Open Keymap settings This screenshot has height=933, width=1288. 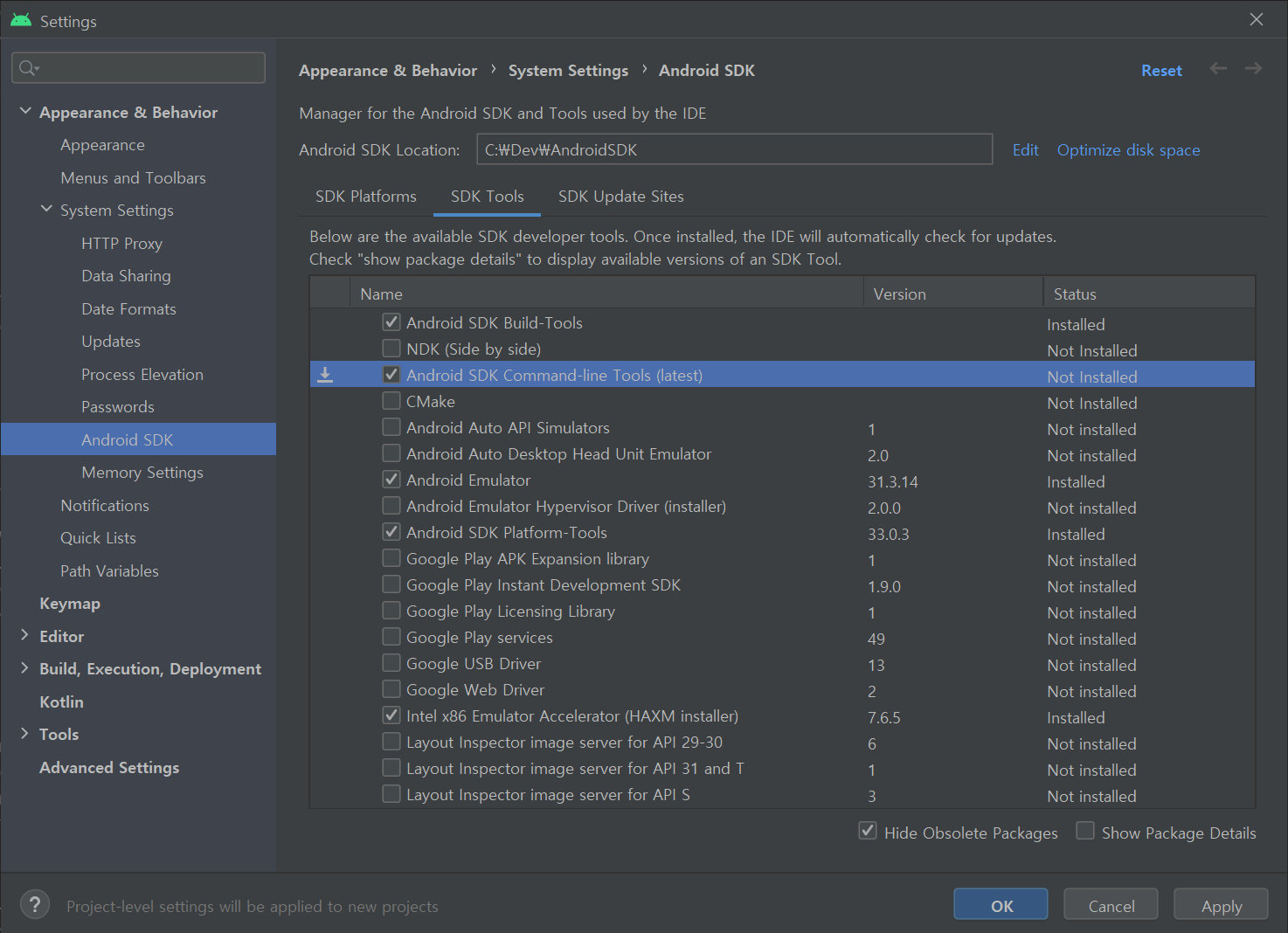[70, 604]
